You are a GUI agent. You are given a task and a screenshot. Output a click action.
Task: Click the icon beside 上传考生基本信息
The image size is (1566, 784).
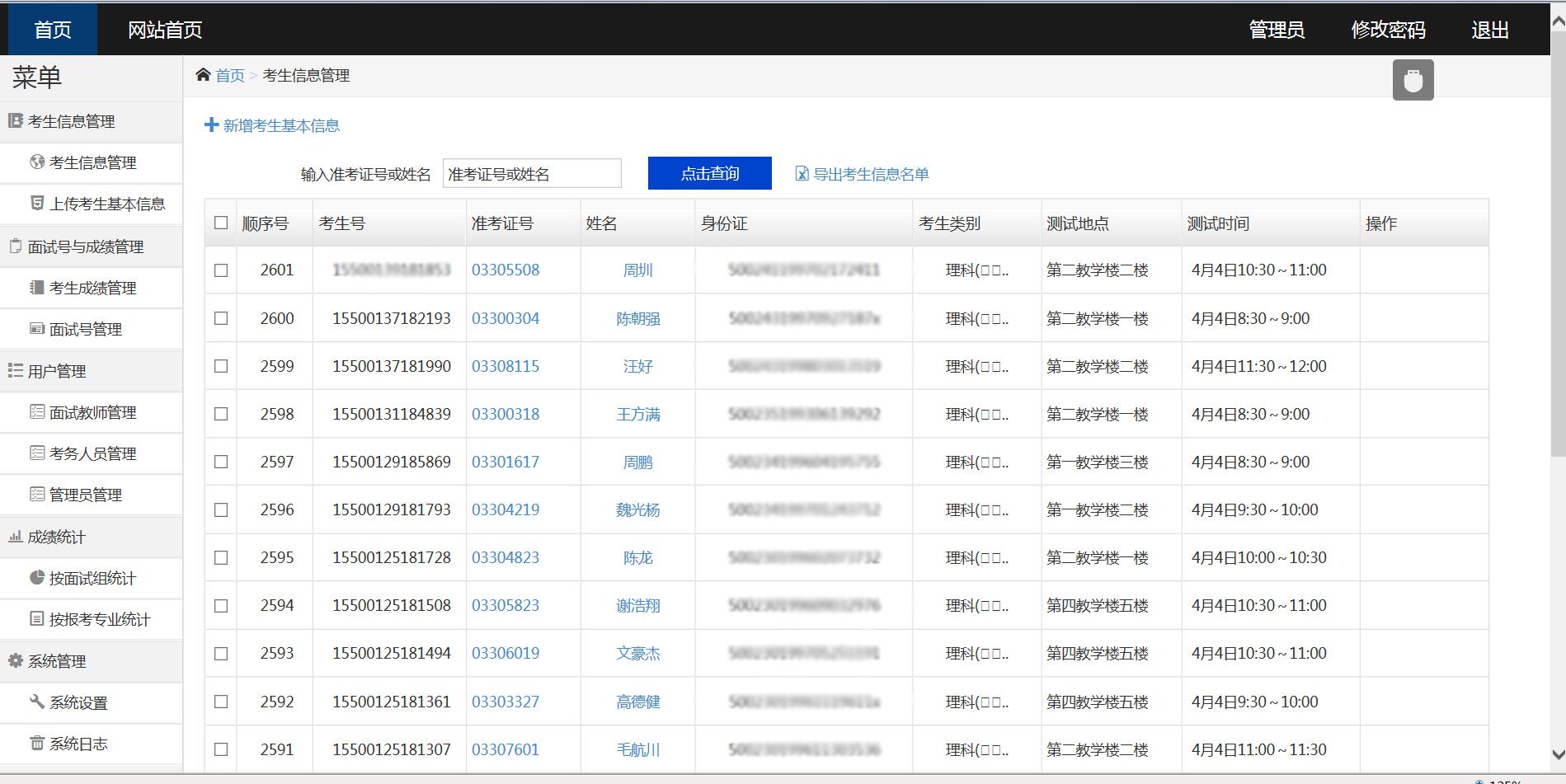[x=37, y=203]
